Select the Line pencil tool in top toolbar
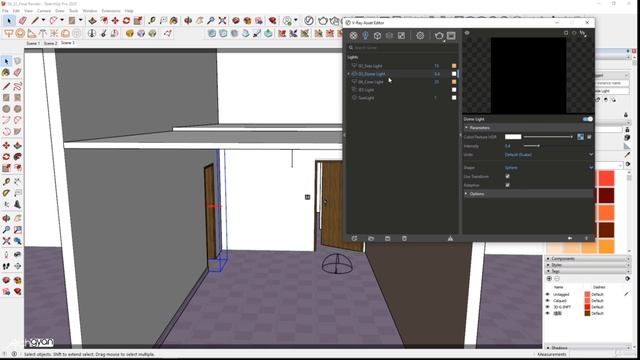 pos(35,20)
